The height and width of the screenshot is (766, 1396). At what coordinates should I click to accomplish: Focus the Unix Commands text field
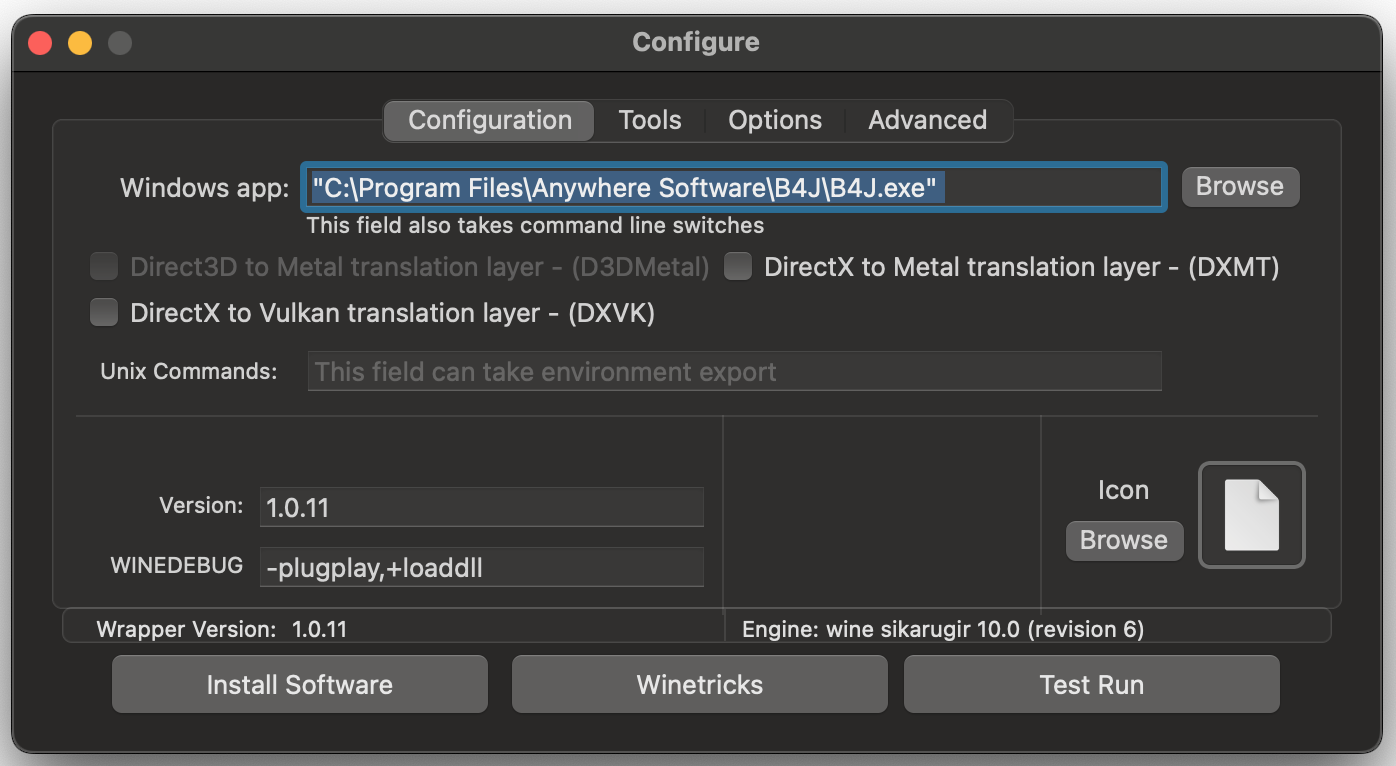tap(734, 372)
